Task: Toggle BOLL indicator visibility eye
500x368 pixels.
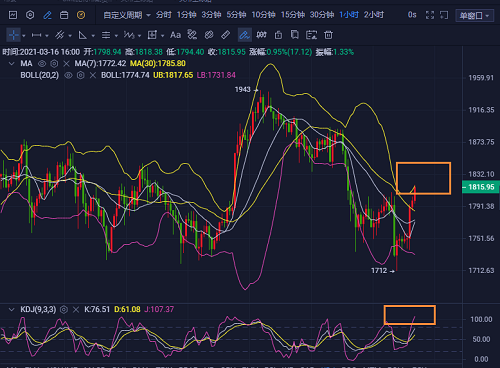Action: [x=68, y=75]
